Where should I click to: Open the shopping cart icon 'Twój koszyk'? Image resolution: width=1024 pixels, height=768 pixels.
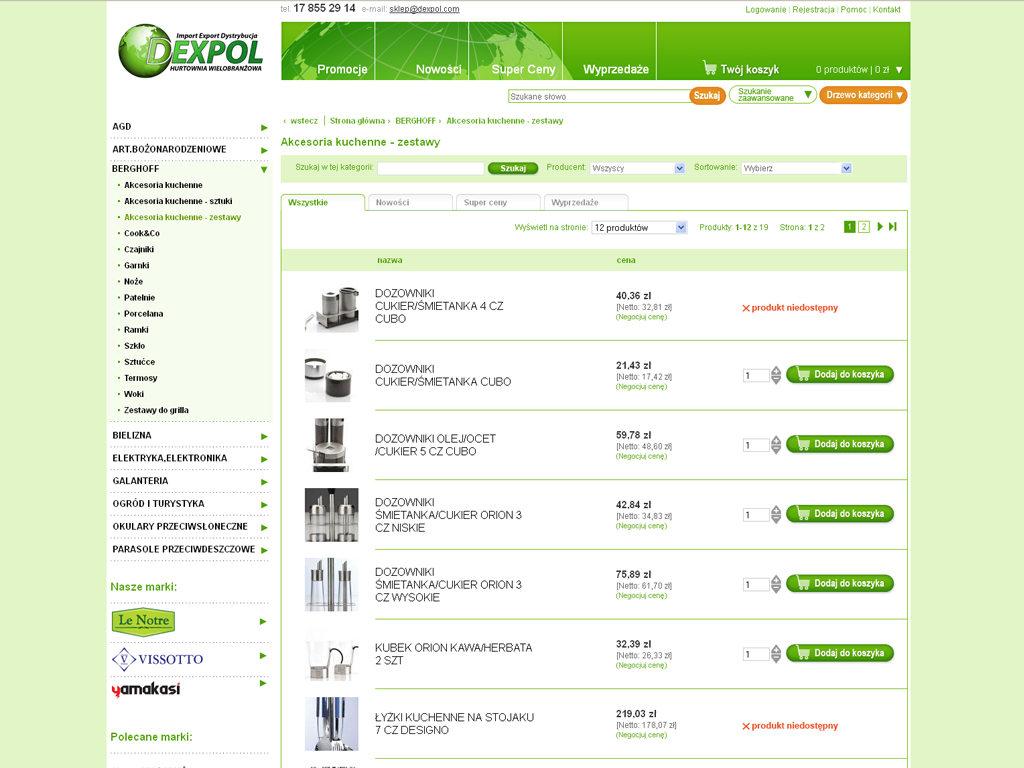point(710,68)
